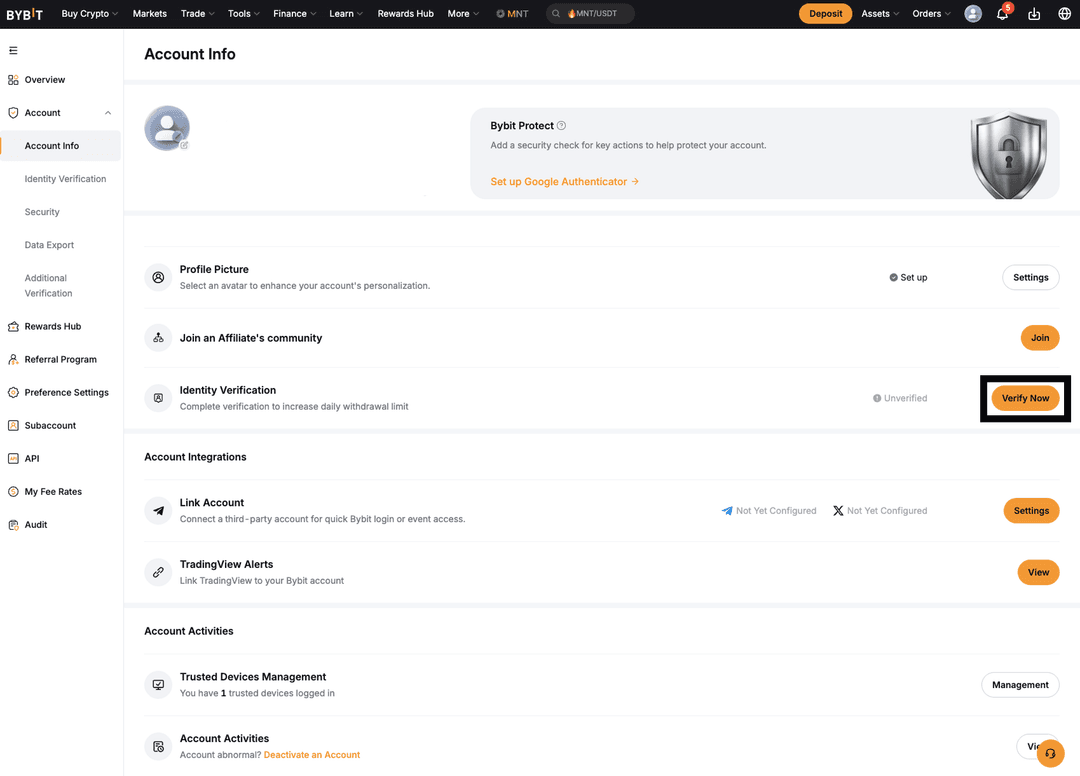The height and width of the screenshot is (776, 1080).
Task: Select Identity Verification in the sidebar
Action: click(65, 179)
